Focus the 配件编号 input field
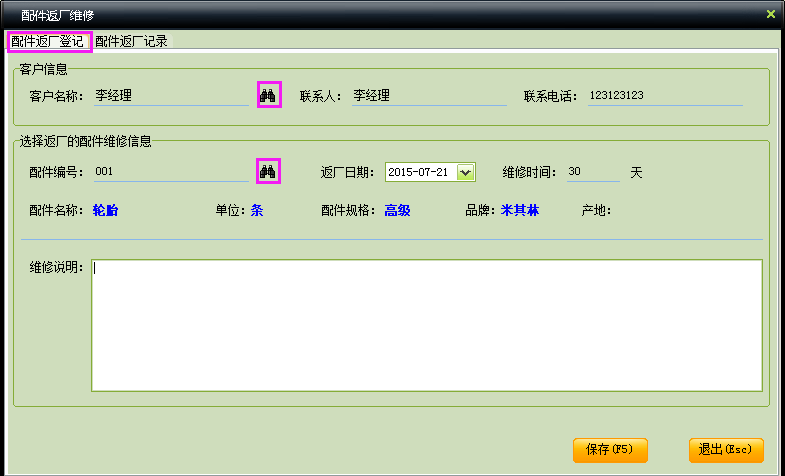Image resolution: width=785 pixels, height=476 pixels. [x=171, y=172]
